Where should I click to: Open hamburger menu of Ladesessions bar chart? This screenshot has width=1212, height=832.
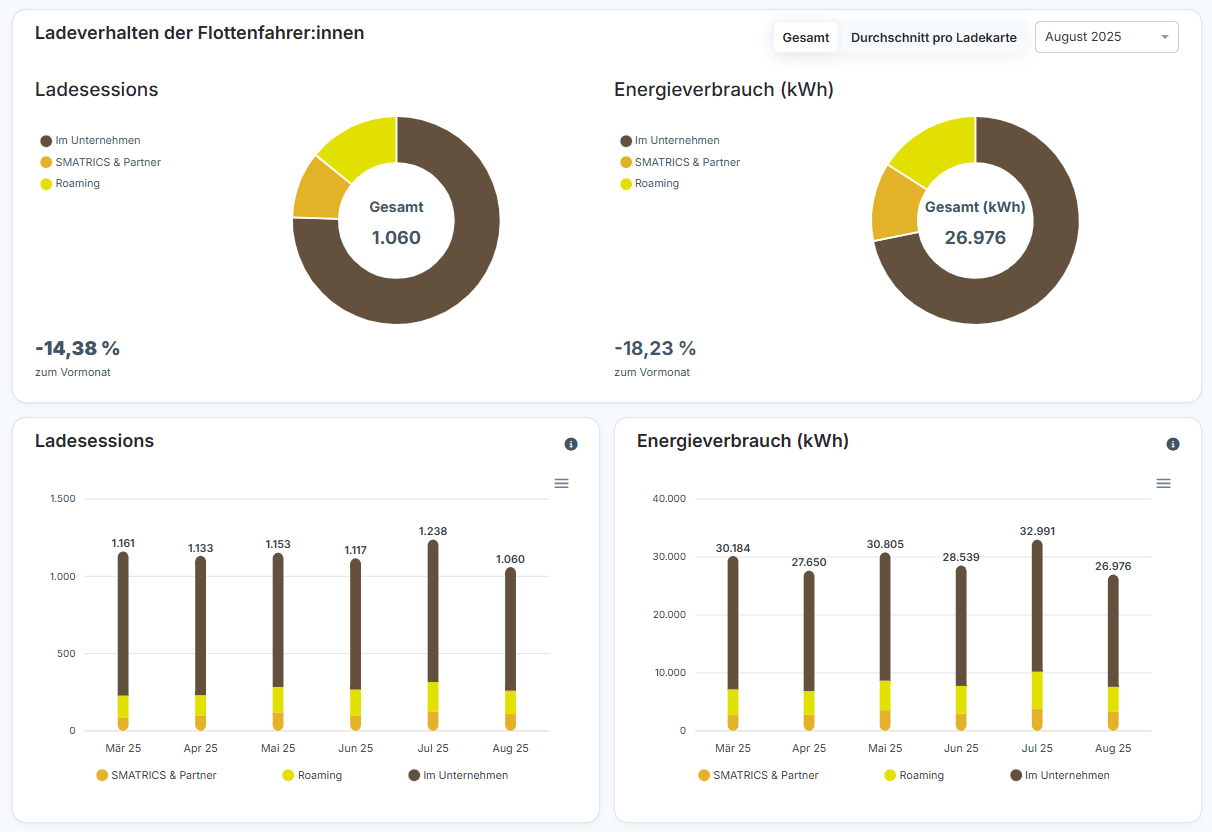[x=561, y=483]
